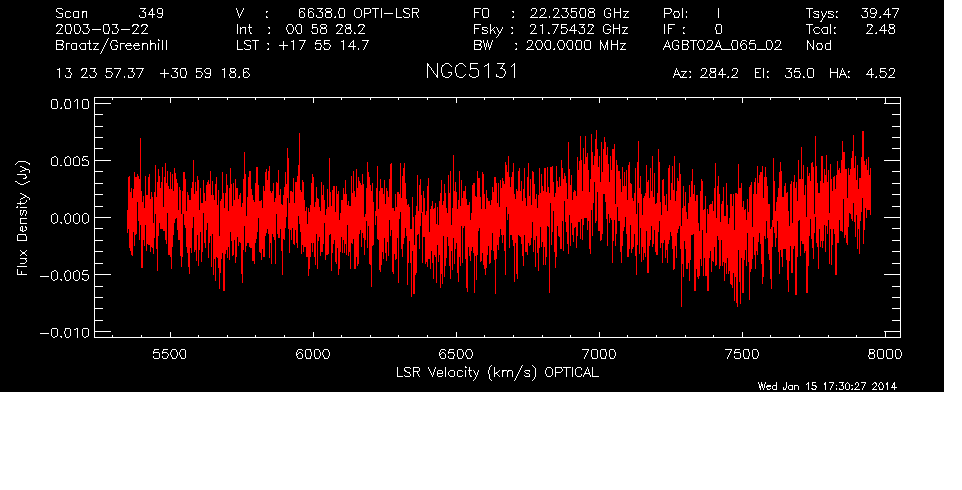Image resolution: width=962 pixels, height=490 pixels.
Task: Select bandwidth value 200.0000 MHz
Action: click(x=576, y=45)
